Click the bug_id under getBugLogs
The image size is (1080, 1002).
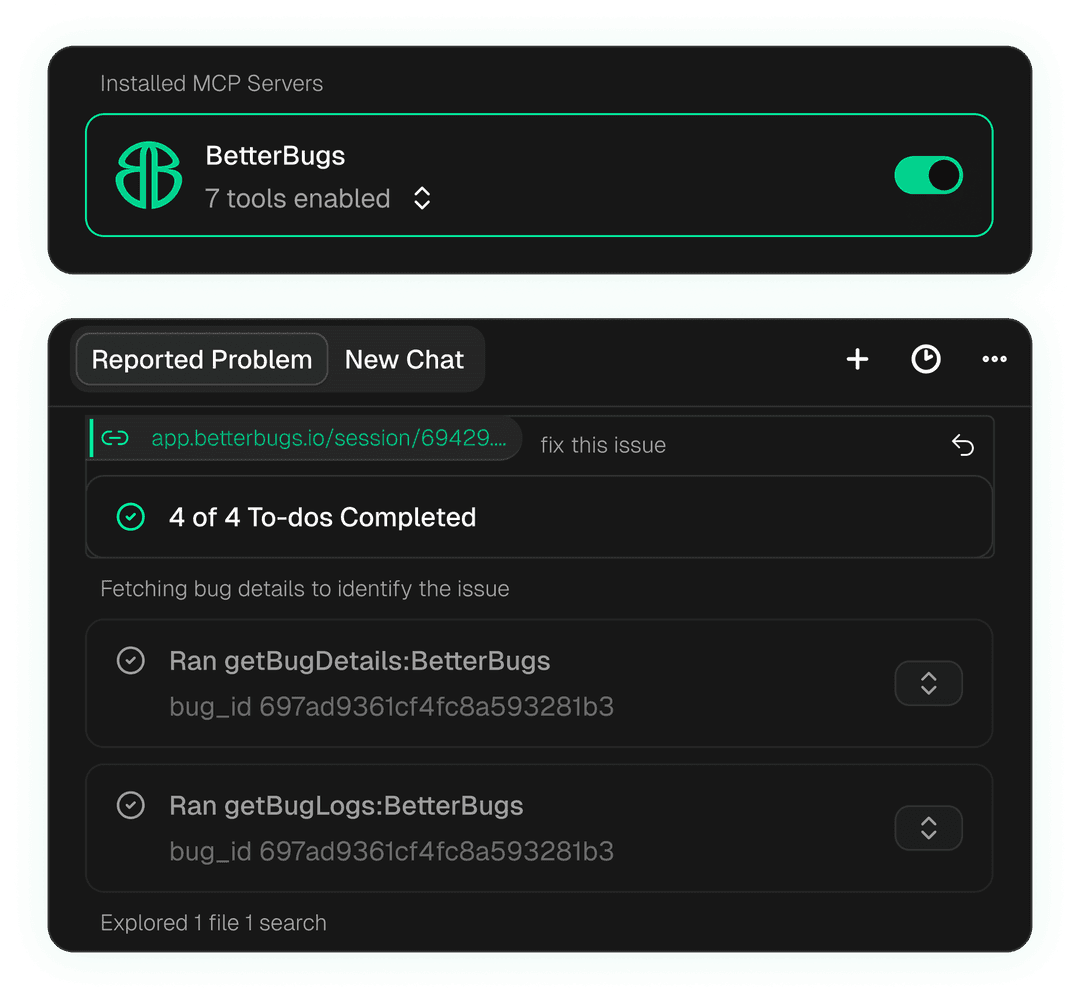(x=391, y=851)
